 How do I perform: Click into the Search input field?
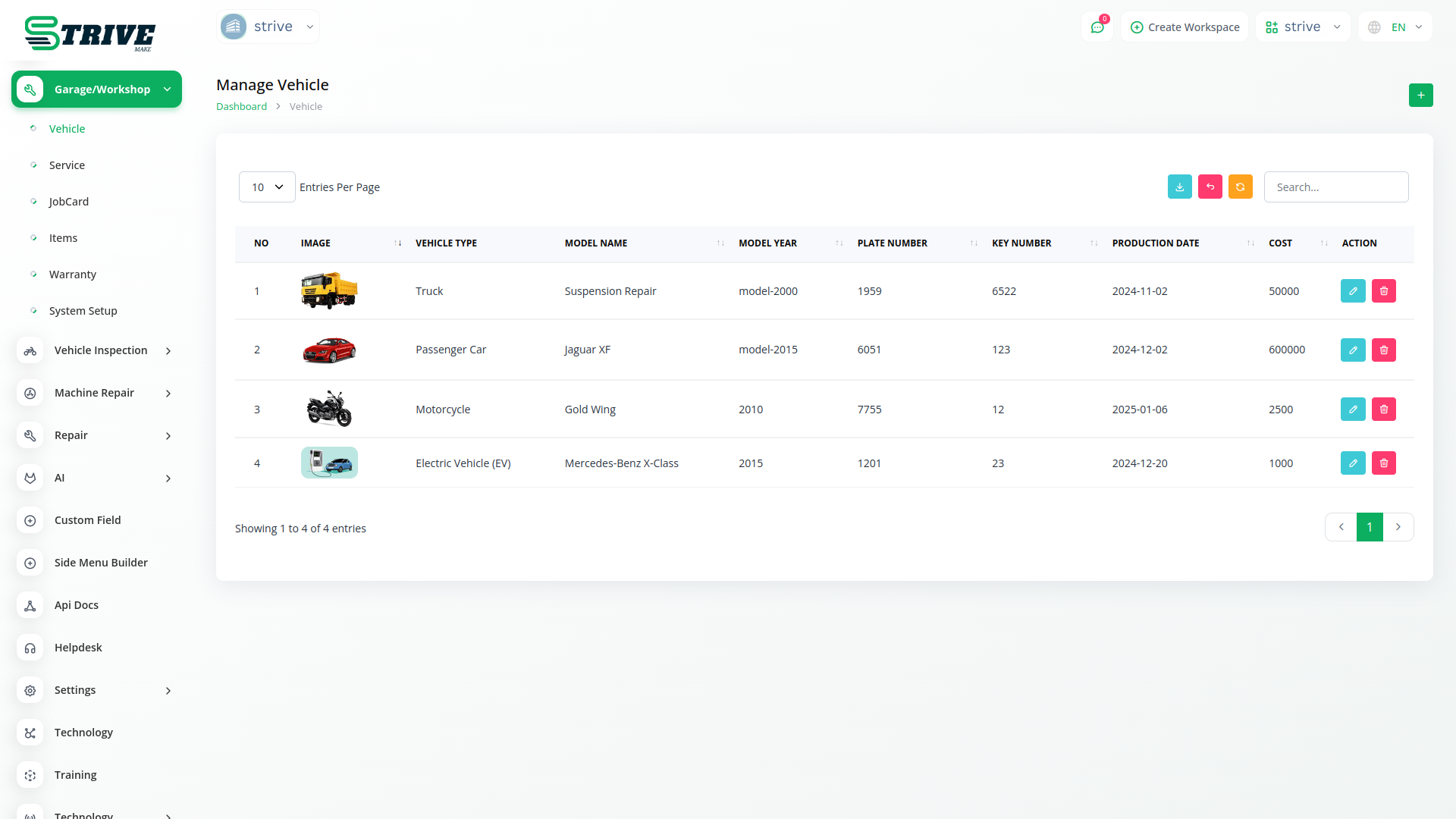pyautogui.click(x=1335, y=187)
